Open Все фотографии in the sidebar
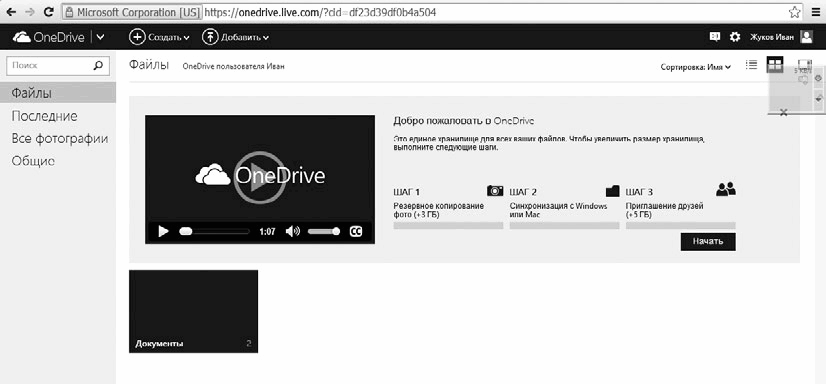This screenshot has width=826, height=384. point(60,139)
